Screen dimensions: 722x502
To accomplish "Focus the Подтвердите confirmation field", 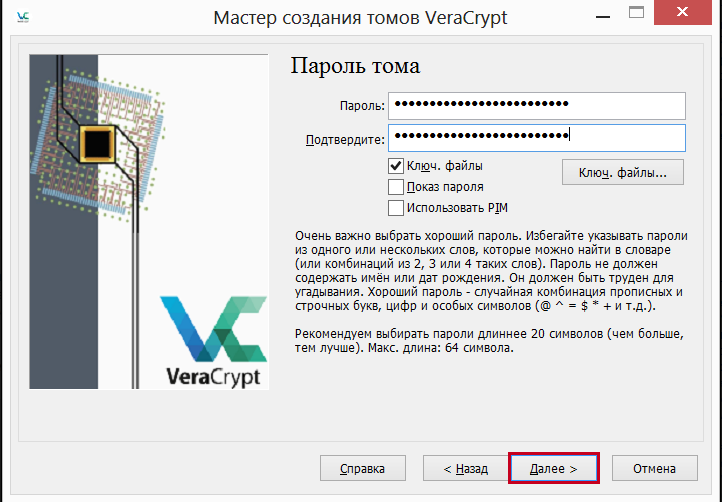I will (x=536, y=137).
